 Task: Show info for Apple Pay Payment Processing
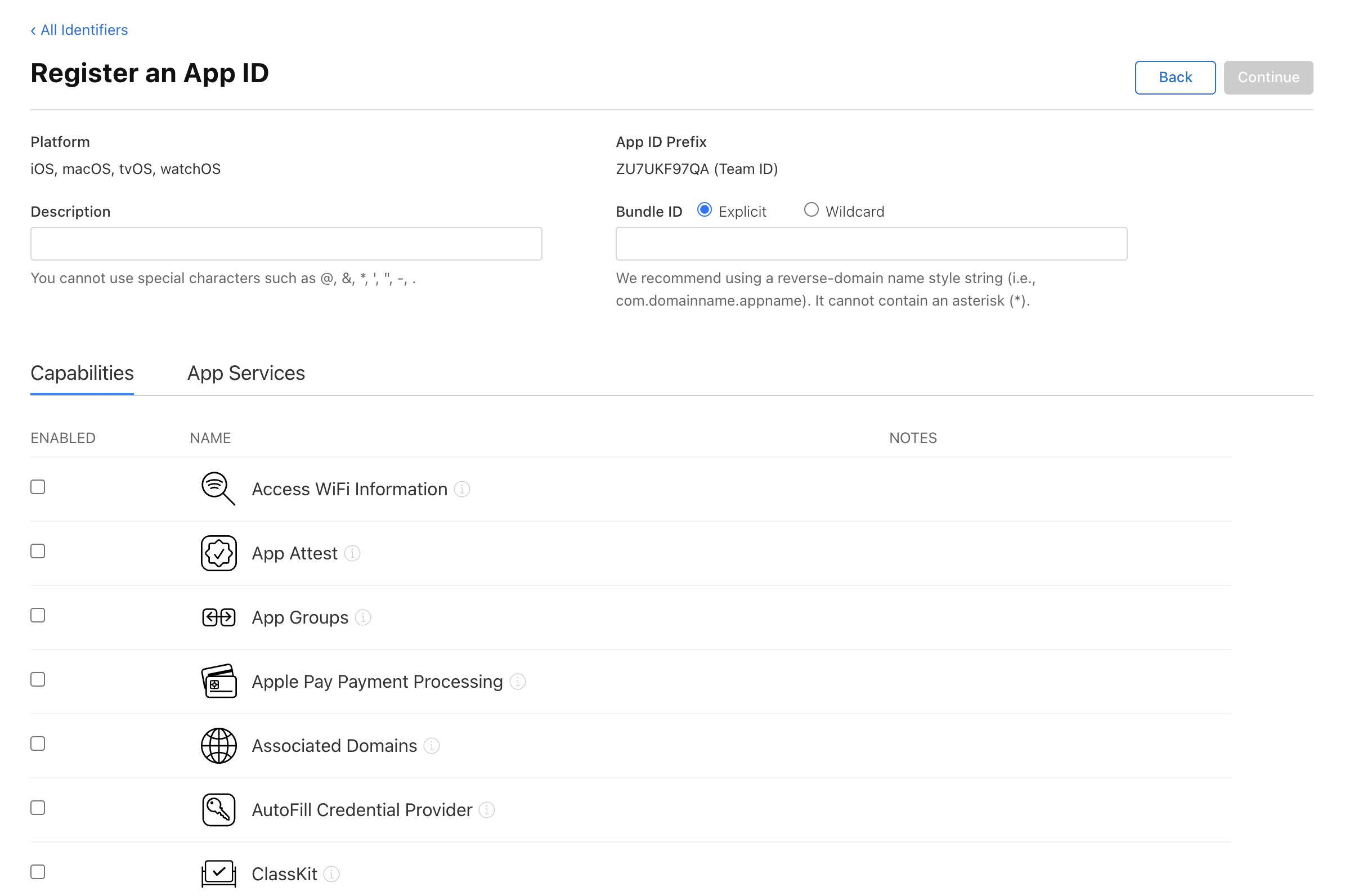tap(517, 681)
